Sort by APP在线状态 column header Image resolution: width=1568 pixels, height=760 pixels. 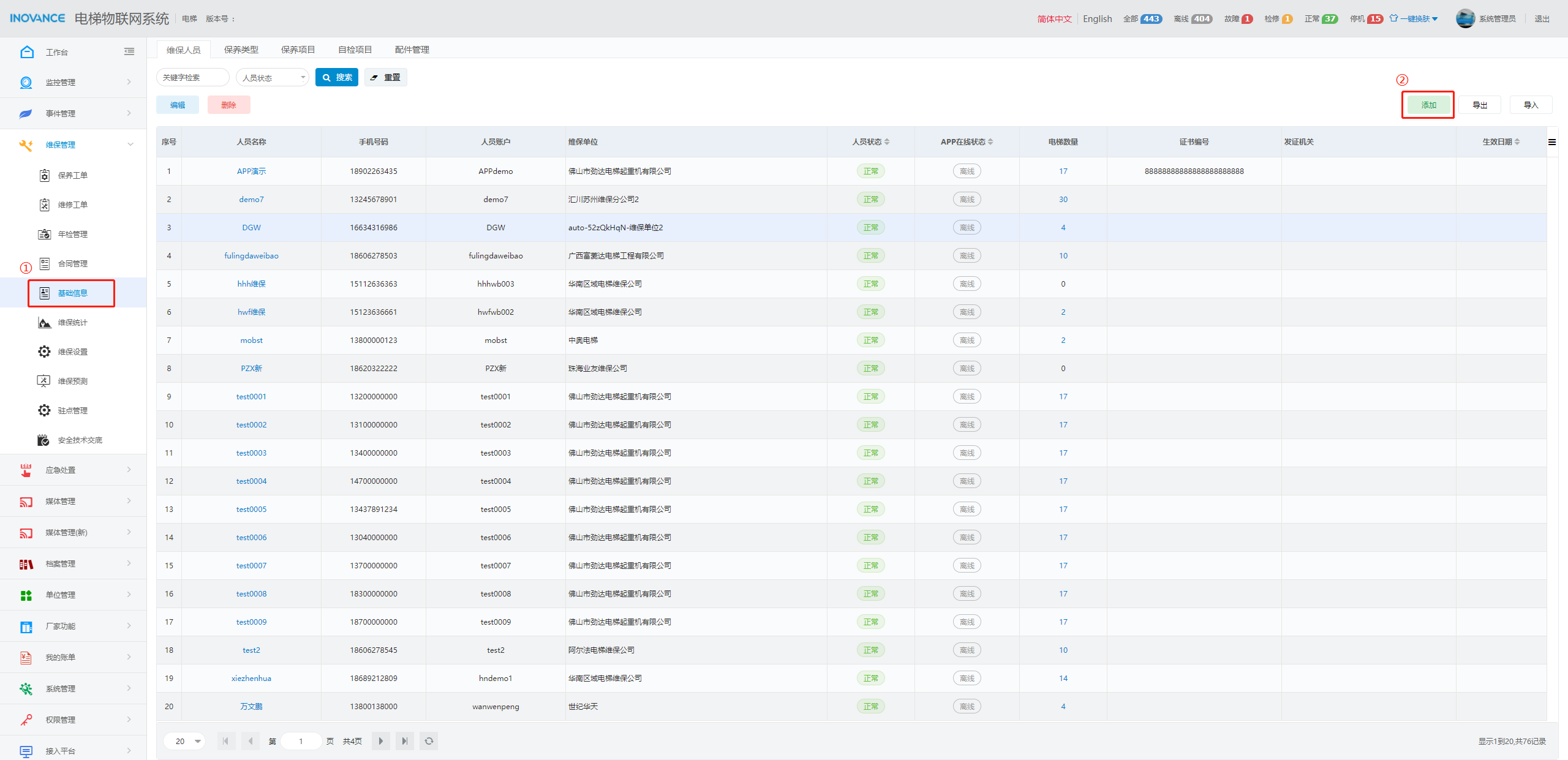(966, 142)
